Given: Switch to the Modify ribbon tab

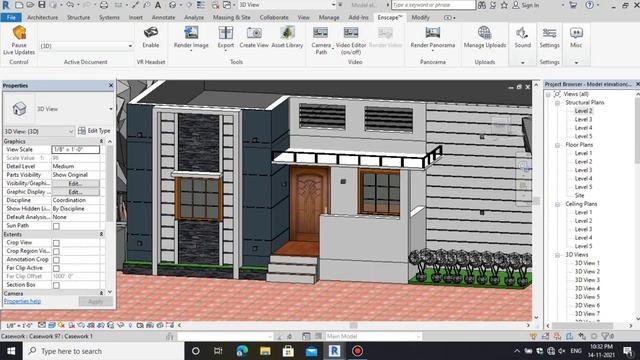Looking at the screenshot, I should click(x=420, y=18).
